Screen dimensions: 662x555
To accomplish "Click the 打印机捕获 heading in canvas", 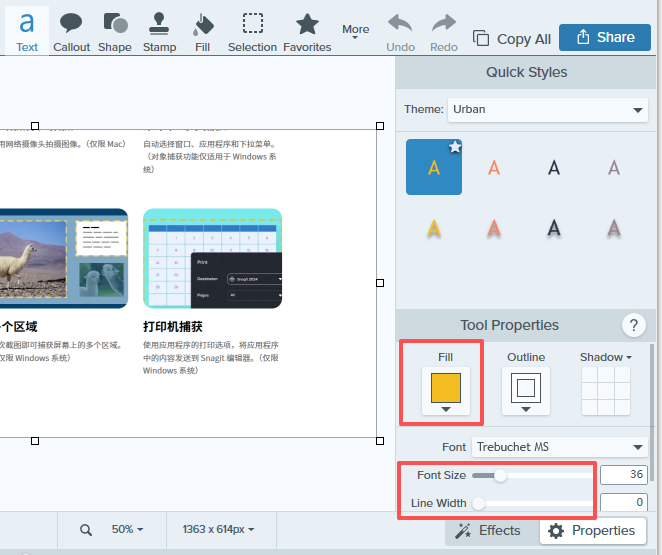I will point(173,327).
